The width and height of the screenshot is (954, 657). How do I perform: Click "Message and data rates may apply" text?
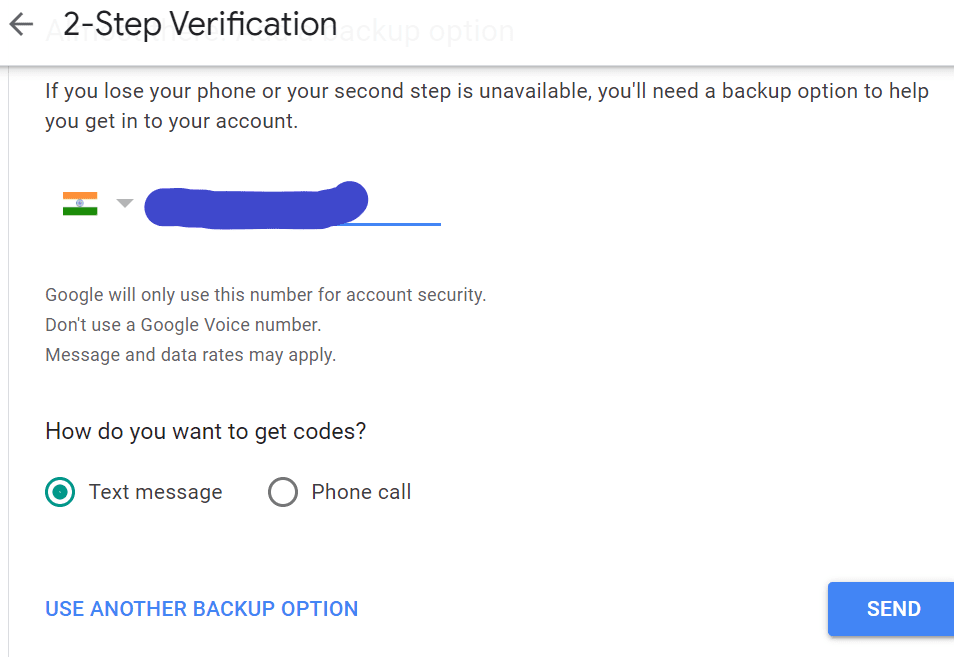coord(190,355)
